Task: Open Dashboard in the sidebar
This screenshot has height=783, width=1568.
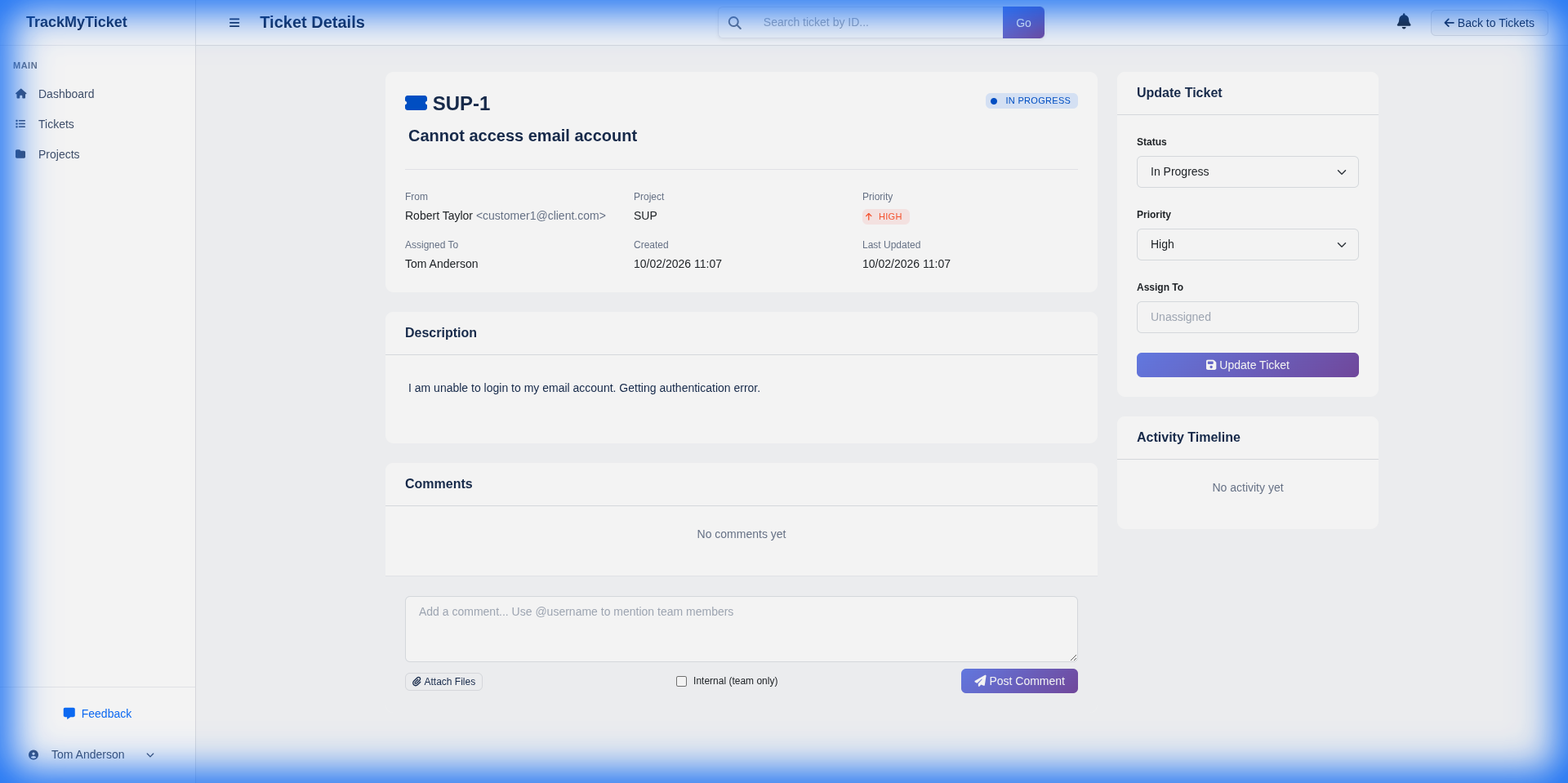Action: (x=66, y=94)
